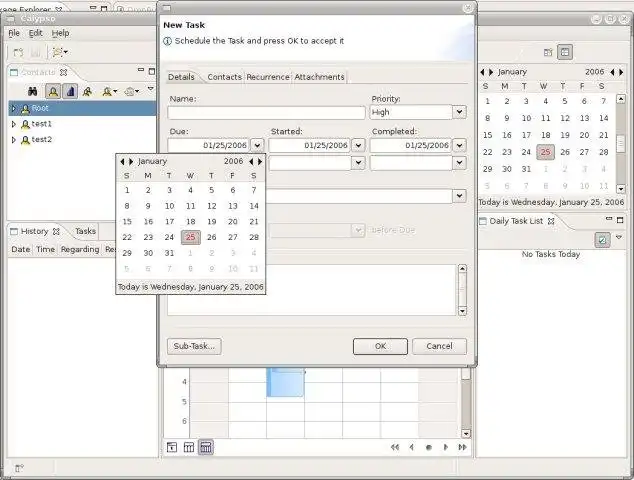Select day 25 in popup calendar

[x=190, y=237]
